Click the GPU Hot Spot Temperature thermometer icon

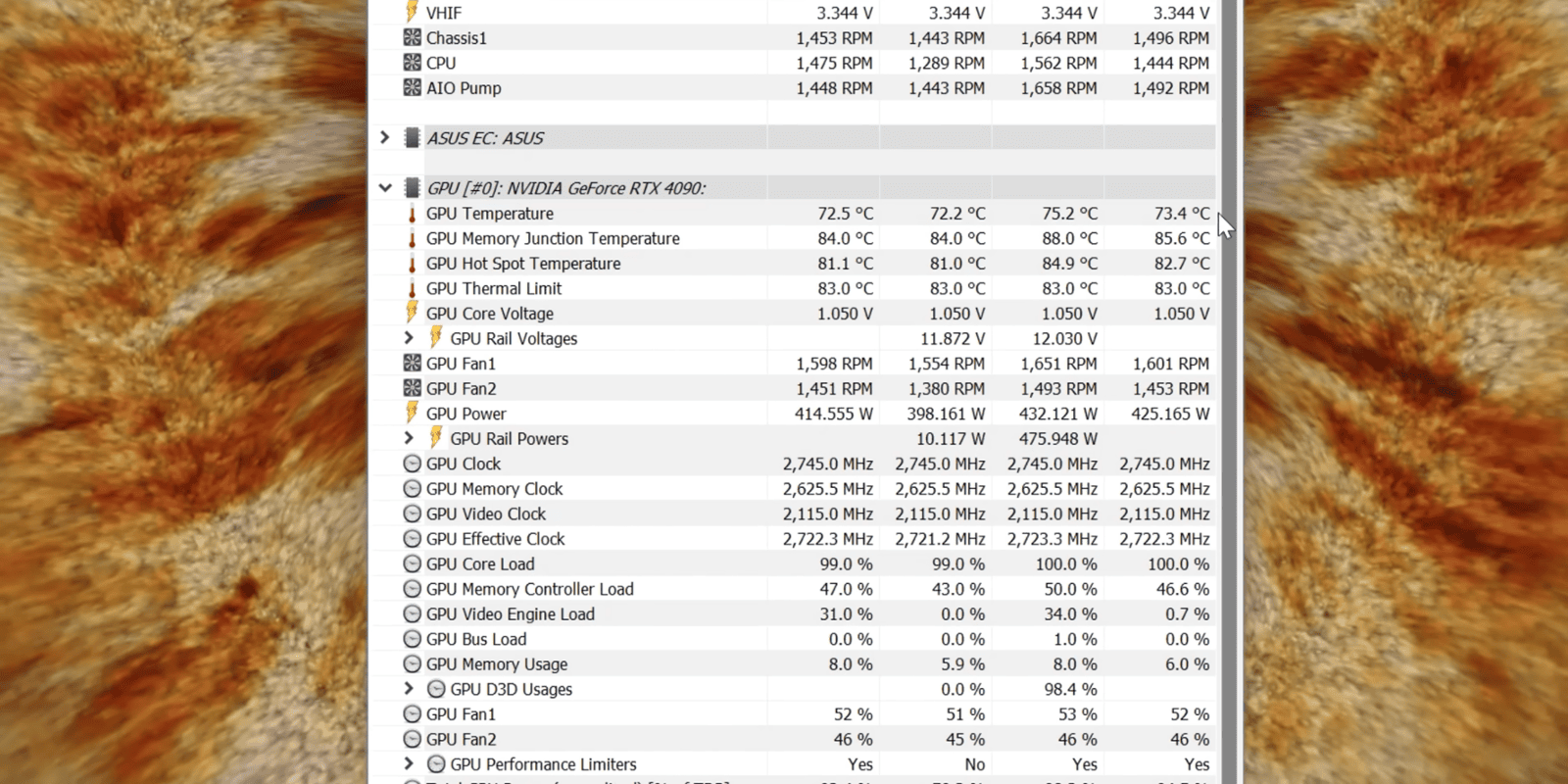pyautogui.click(x=413, y=264)
